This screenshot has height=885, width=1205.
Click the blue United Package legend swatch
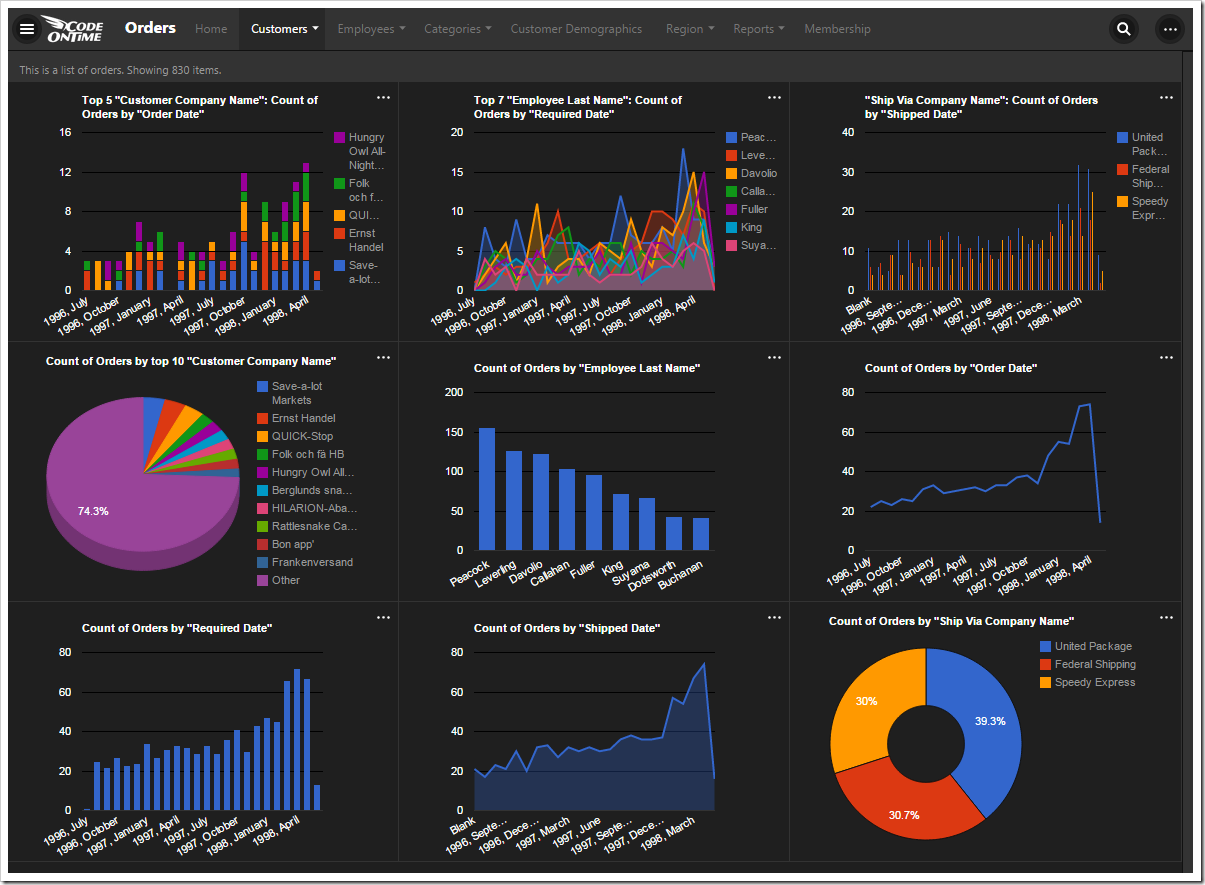[x=1046, y=646]
